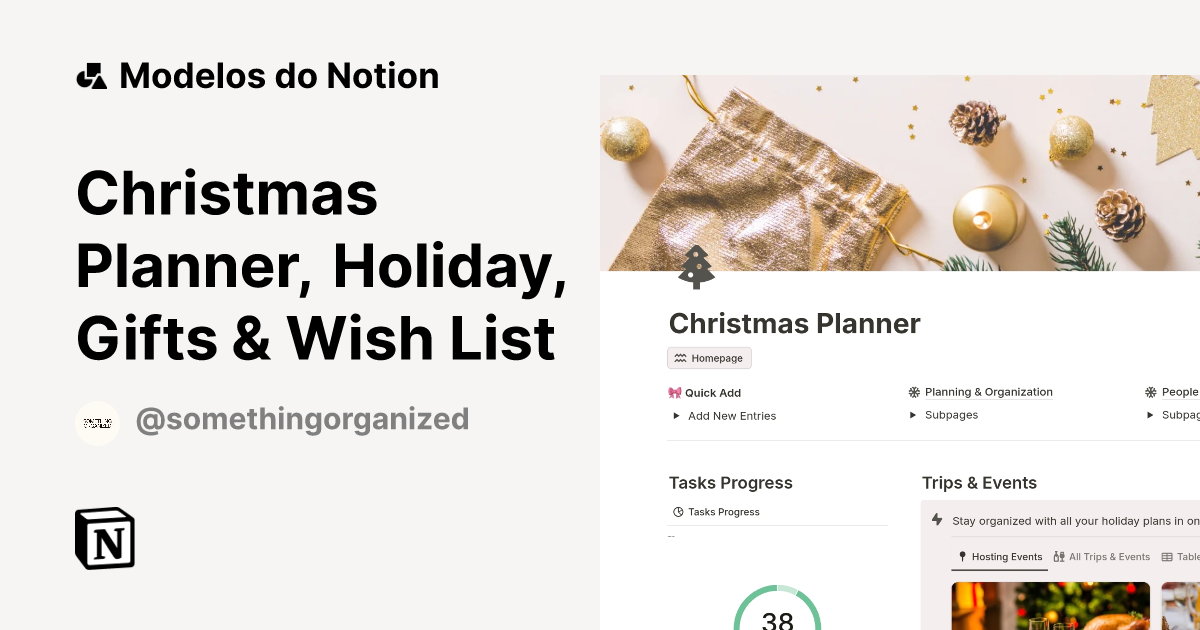
Task: Click the snowflake icon next to People
Action: coord(1151,391)
